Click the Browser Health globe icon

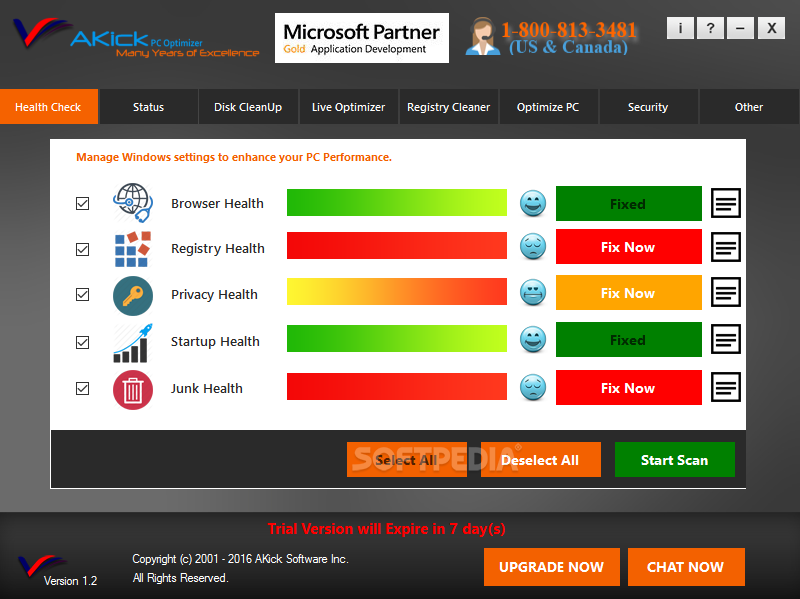[x=133, y=203]
